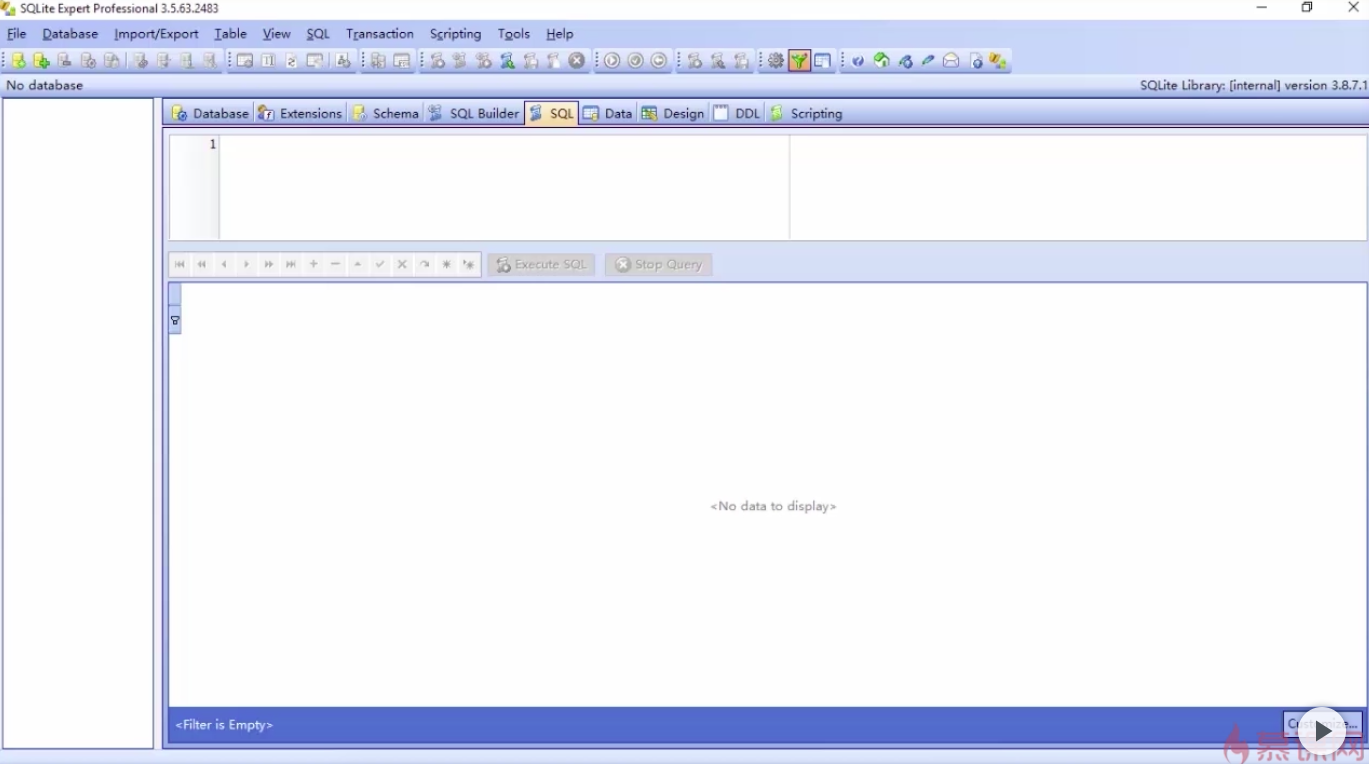Click line number 1 in editor gutter

[212, 145]
